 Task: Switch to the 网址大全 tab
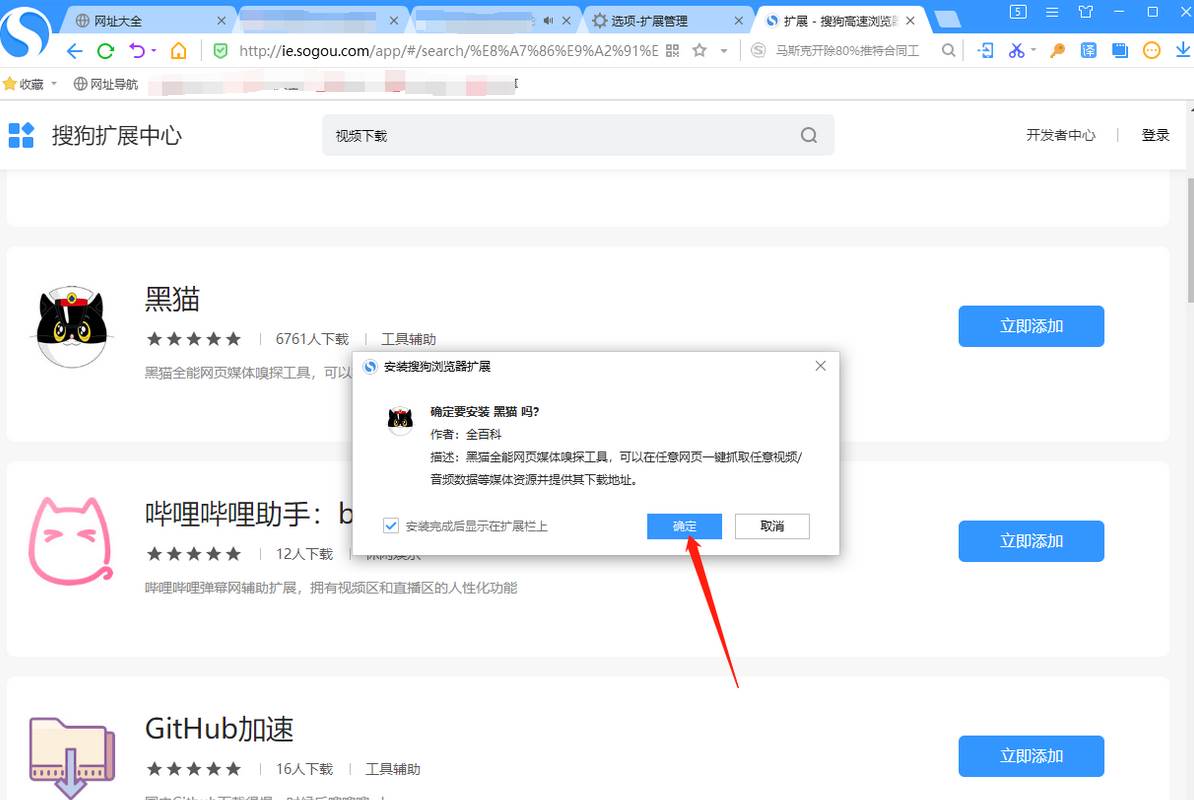pyautogui.click(x=145, y=21)
